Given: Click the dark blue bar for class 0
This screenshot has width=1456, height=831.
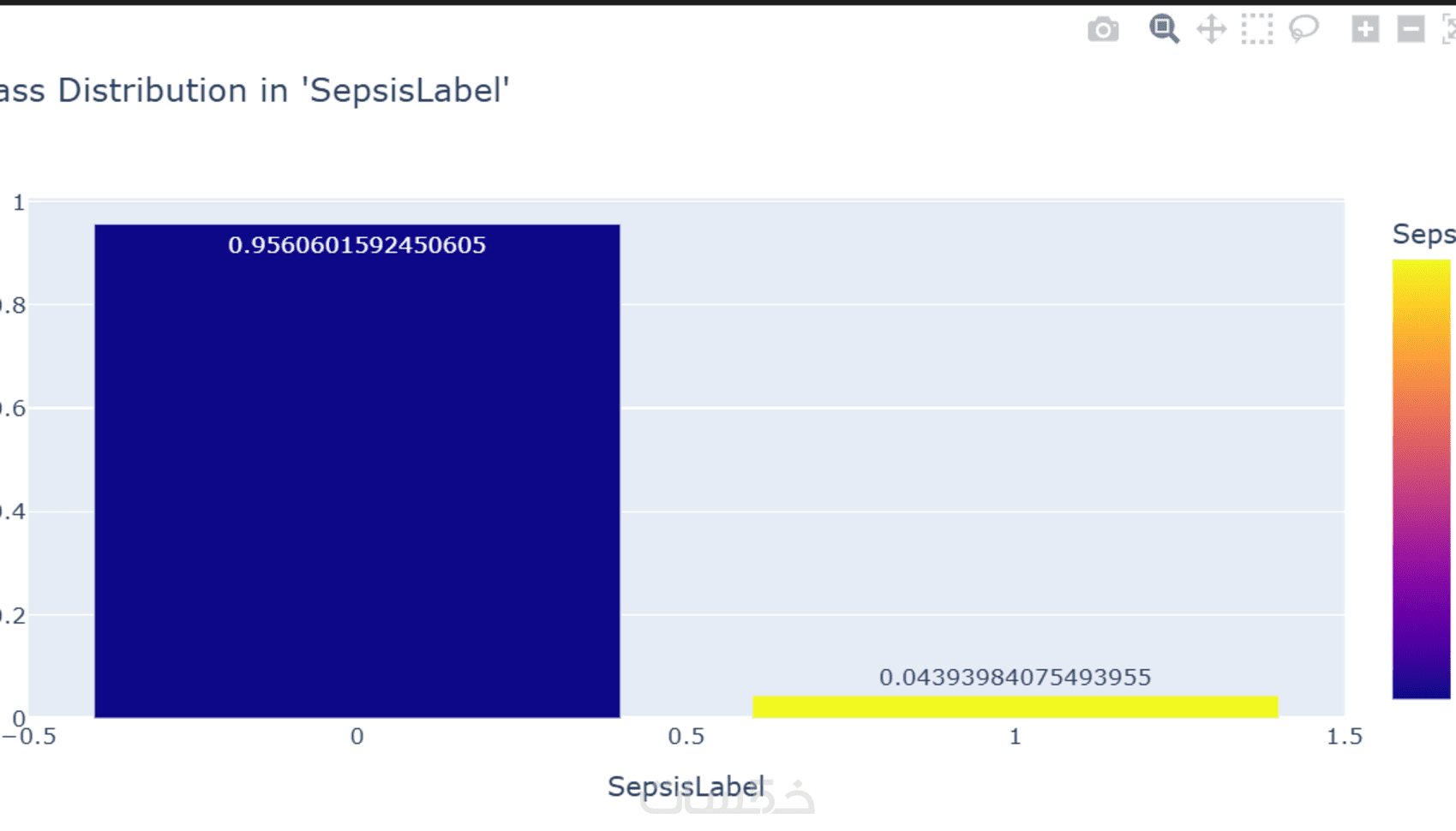Looking at the screenshot, I should (357, 480).
